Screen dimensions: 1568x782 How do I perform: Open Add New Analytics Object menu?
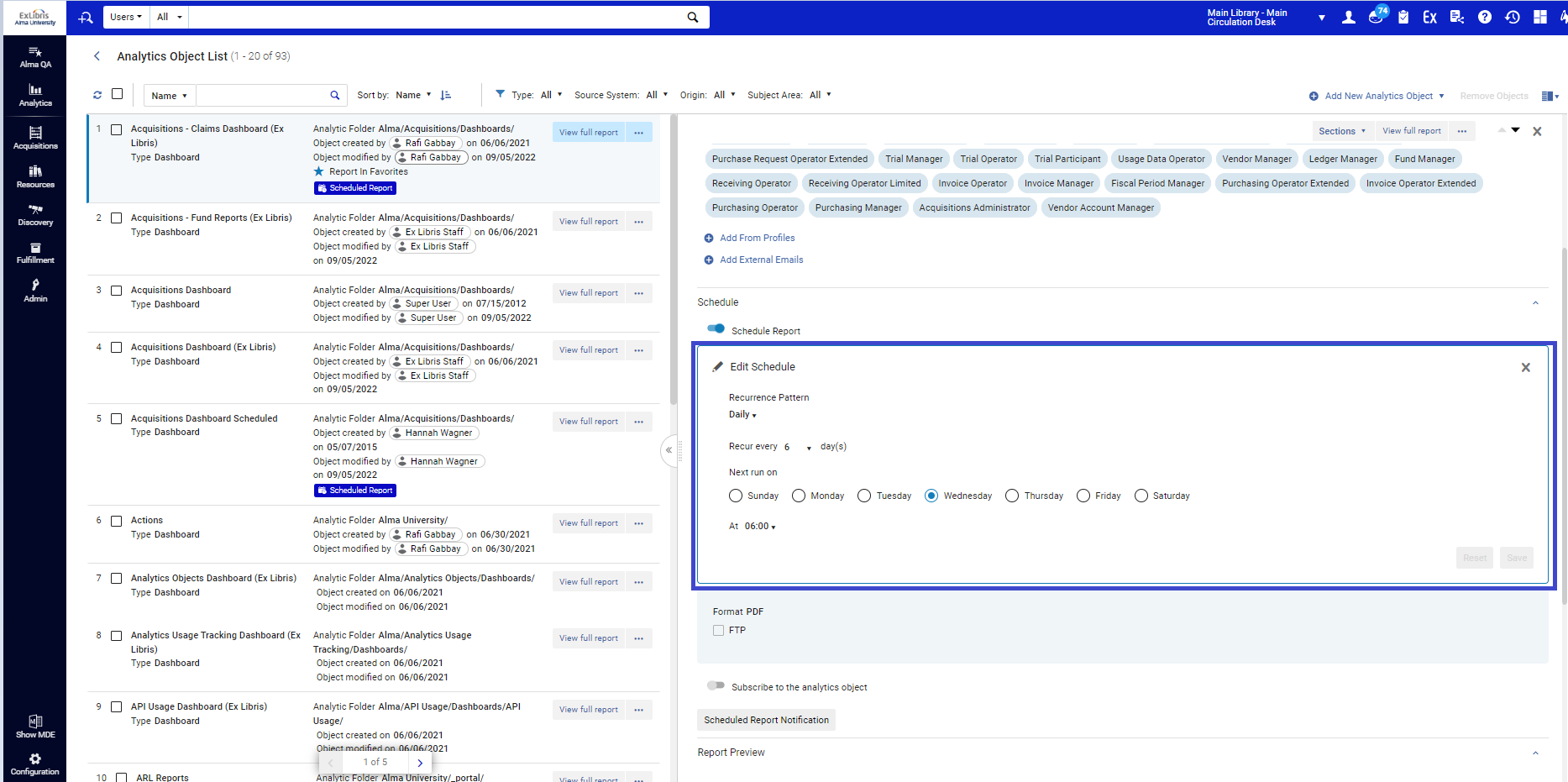(1377, 96)
